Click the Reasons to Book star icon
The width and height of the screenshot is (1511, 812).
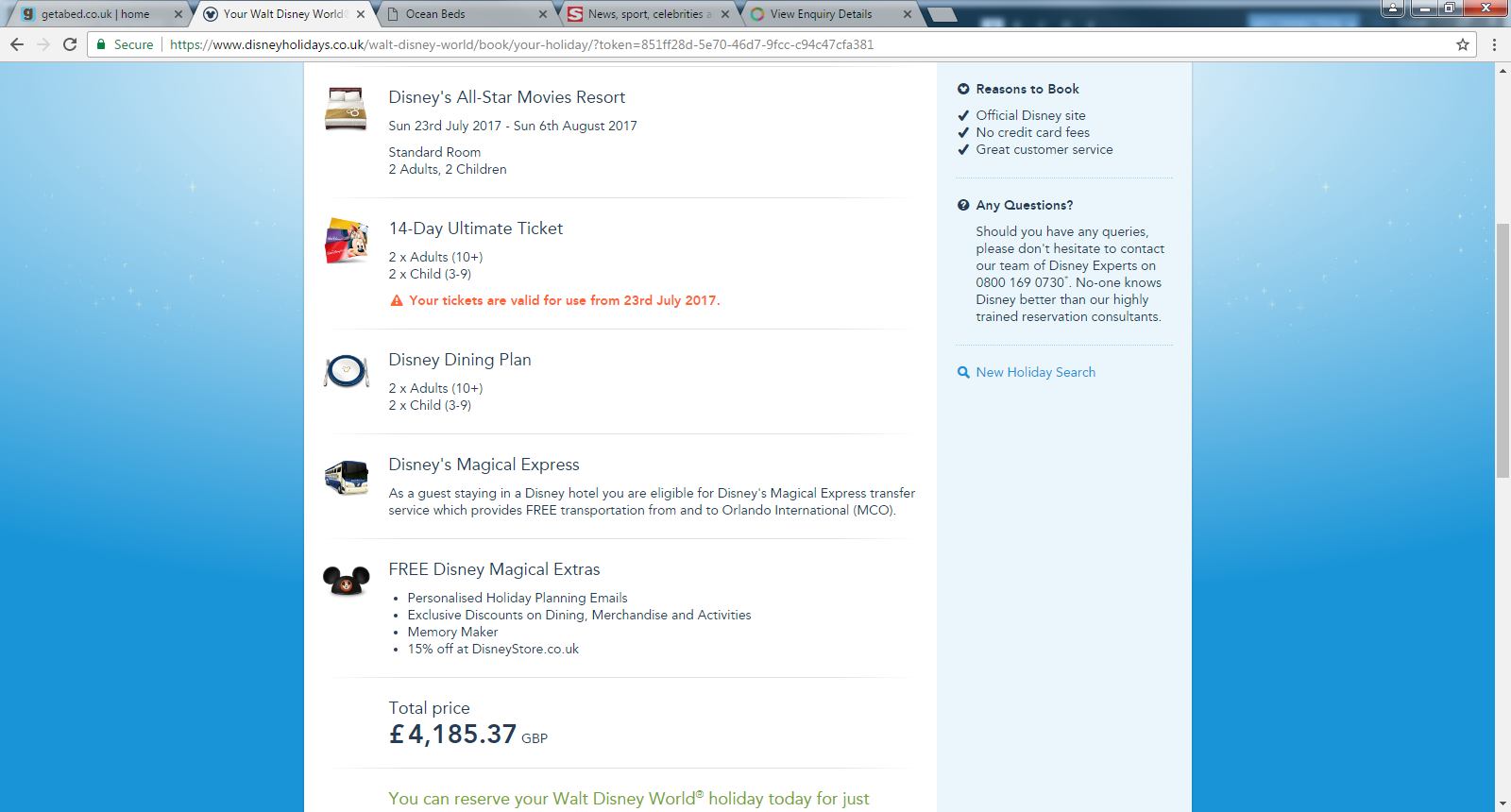pos(963,89)
